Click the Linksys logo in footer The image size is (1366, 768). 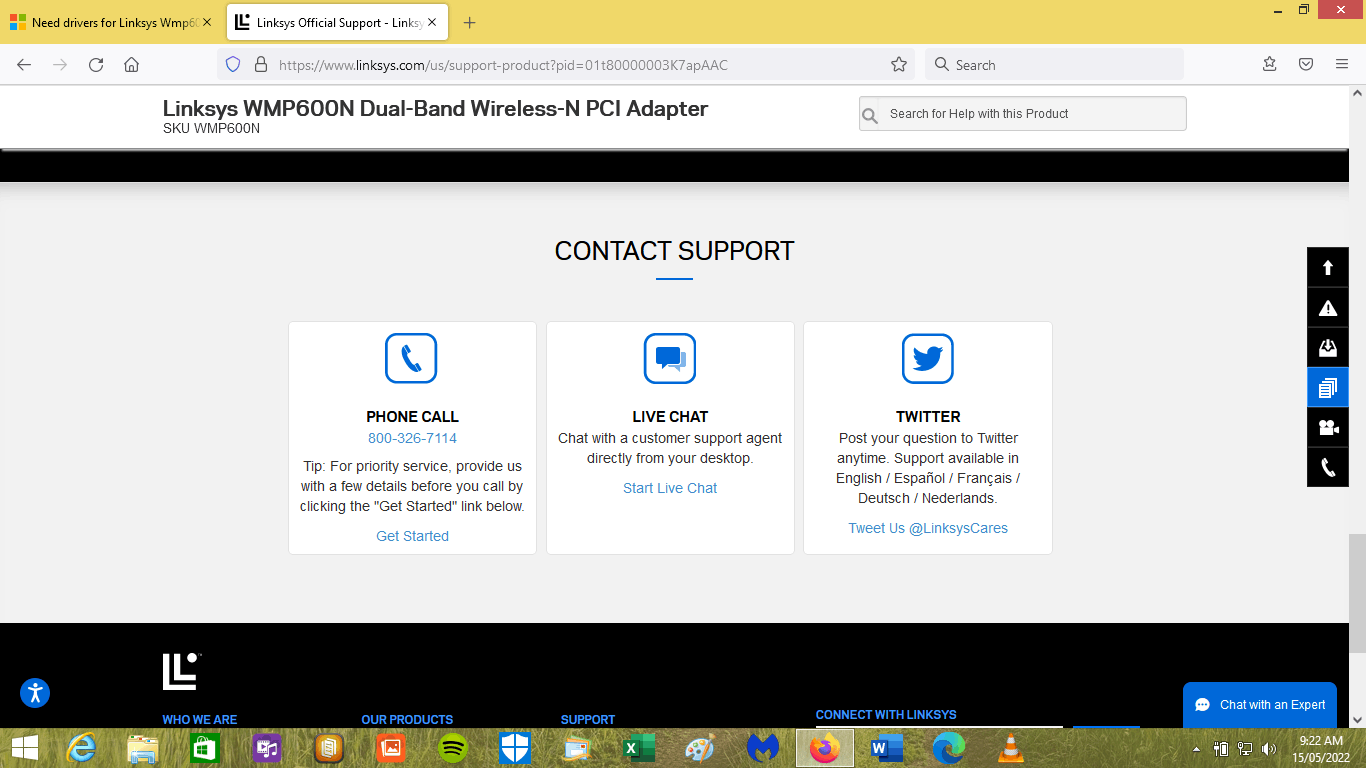pos(182,672)
